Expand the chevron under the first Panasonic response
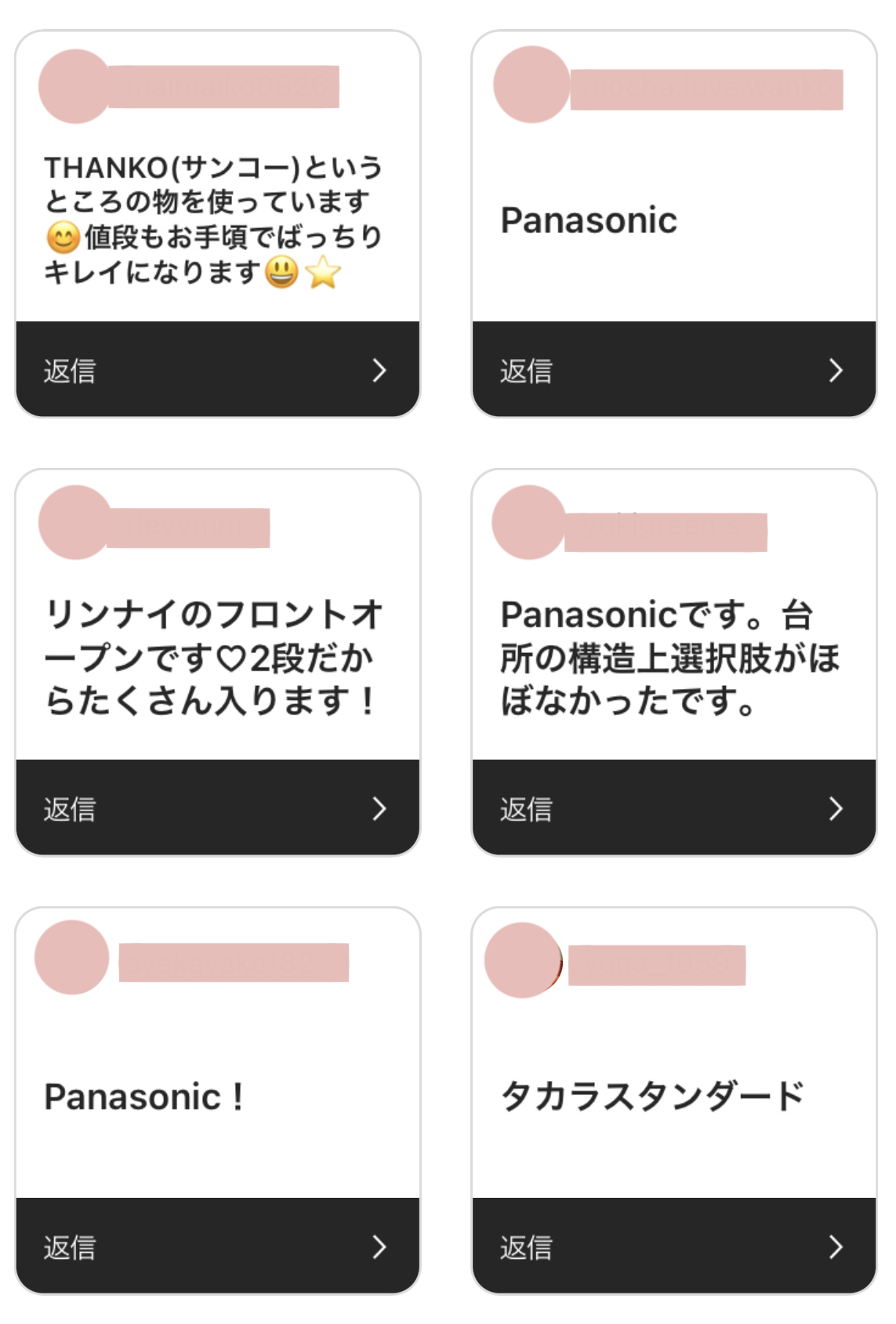 [836, 370]
